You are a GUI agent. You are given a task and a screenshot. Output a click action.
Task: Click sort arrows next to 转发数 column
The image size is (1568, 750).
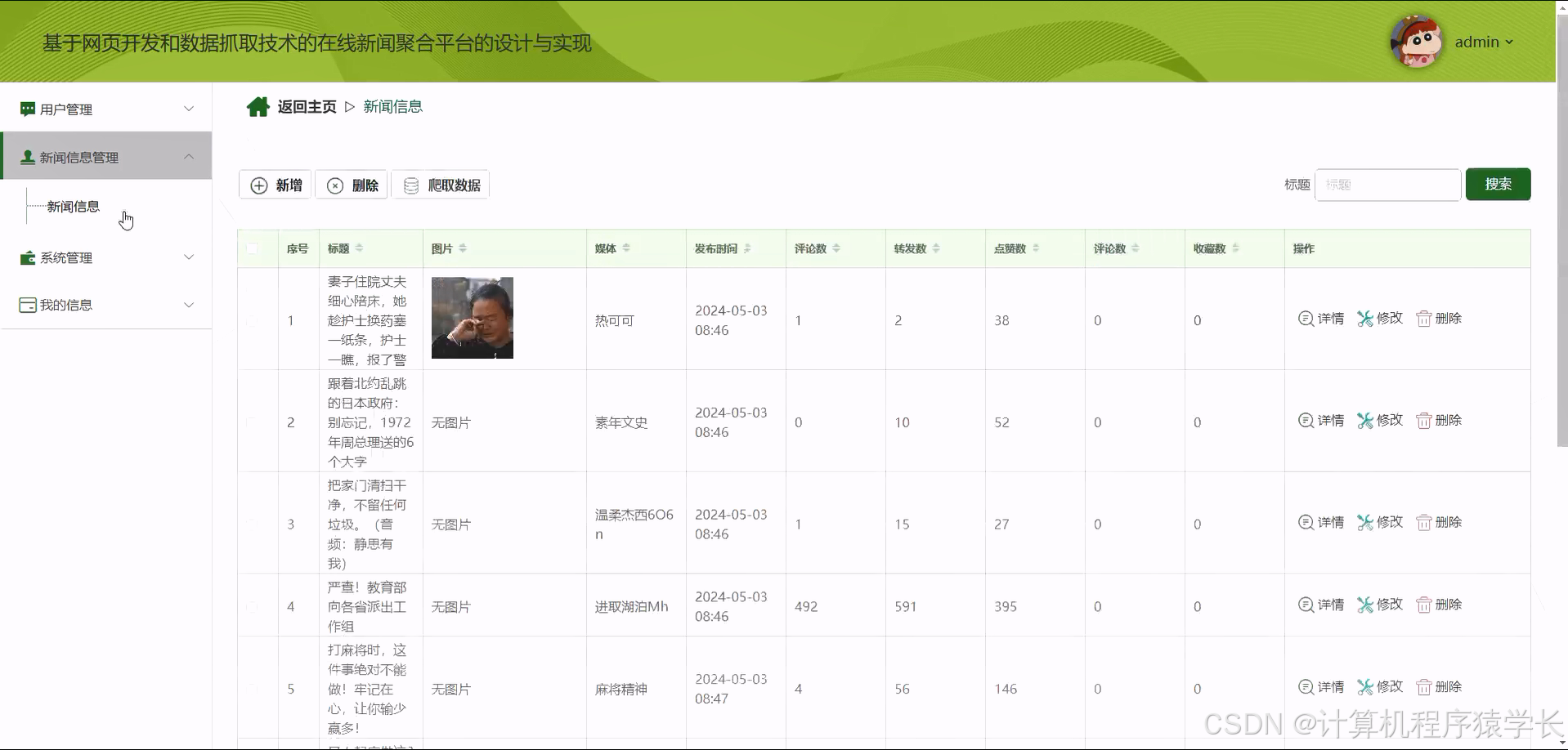pyautogui.click(x=936, y=248)
